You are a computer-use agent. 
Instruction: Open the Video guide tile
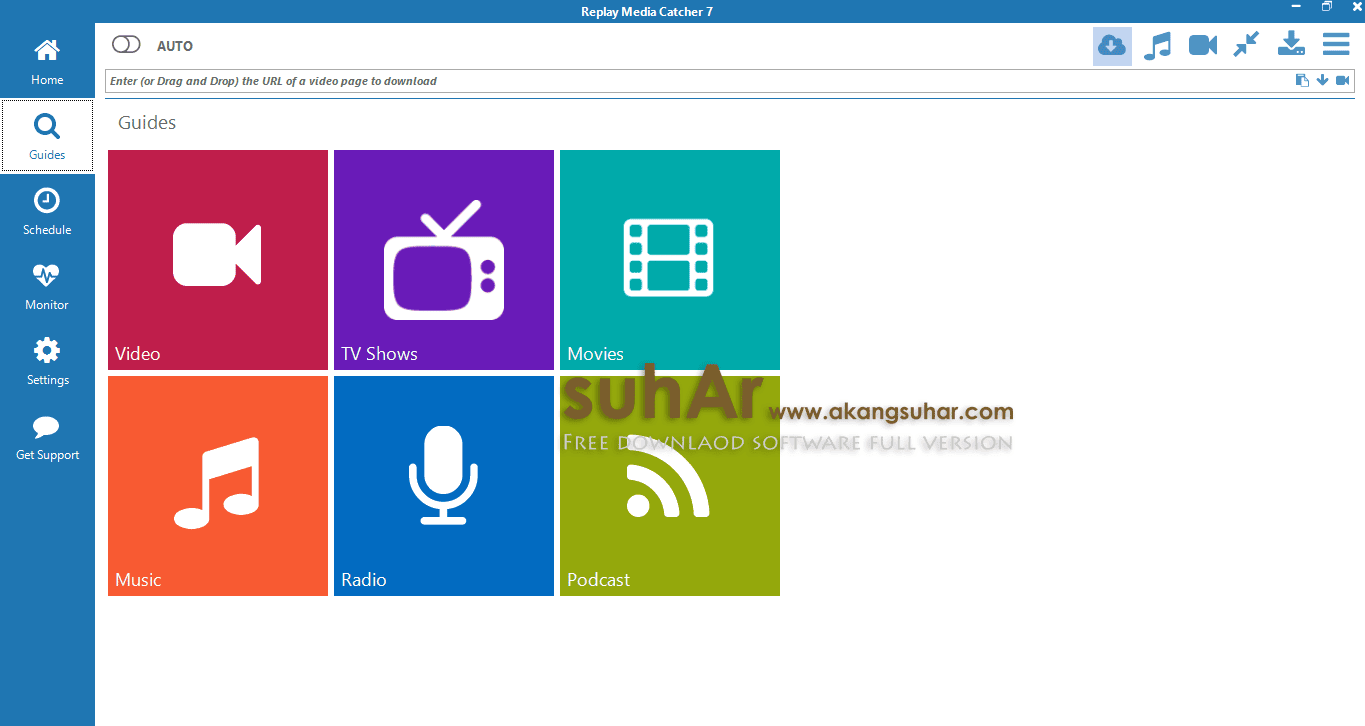[x=218, y=260]
